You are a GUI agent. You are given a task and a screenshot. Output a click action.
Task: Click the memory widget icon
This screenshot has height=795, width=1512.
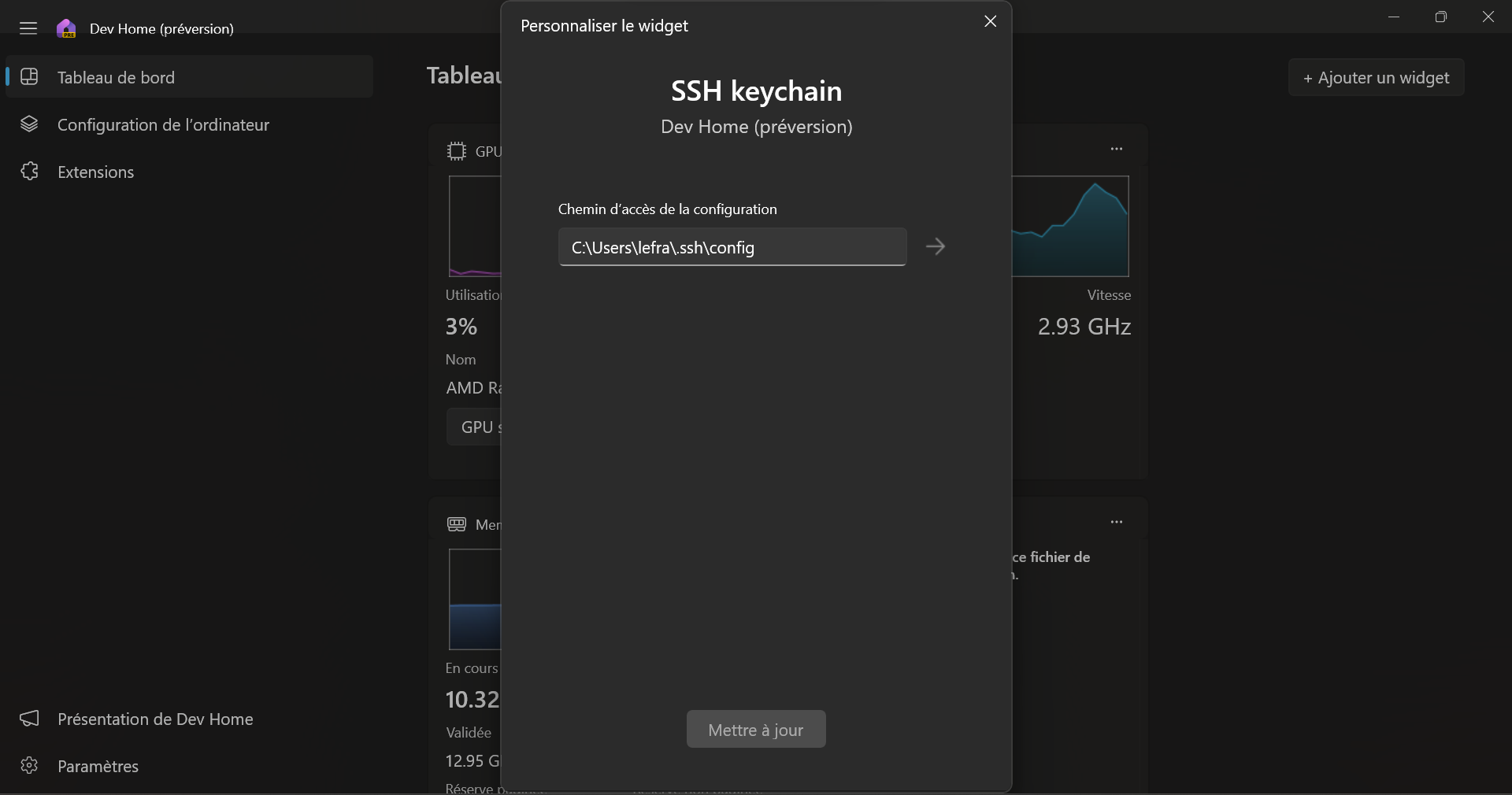click(x=455, y=524)
